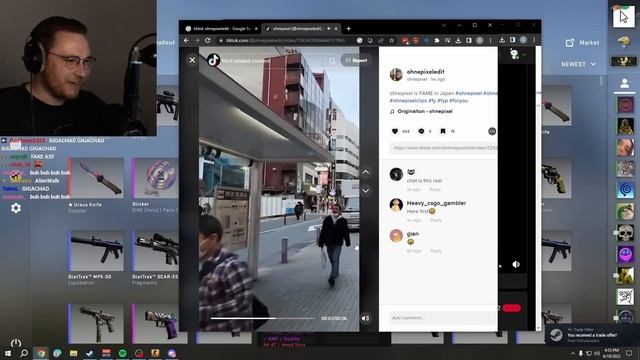Open Originalton - ohnepixel sound link
Image resolution: width=640 pixels, height=360 pixels.
click(424, 111)
